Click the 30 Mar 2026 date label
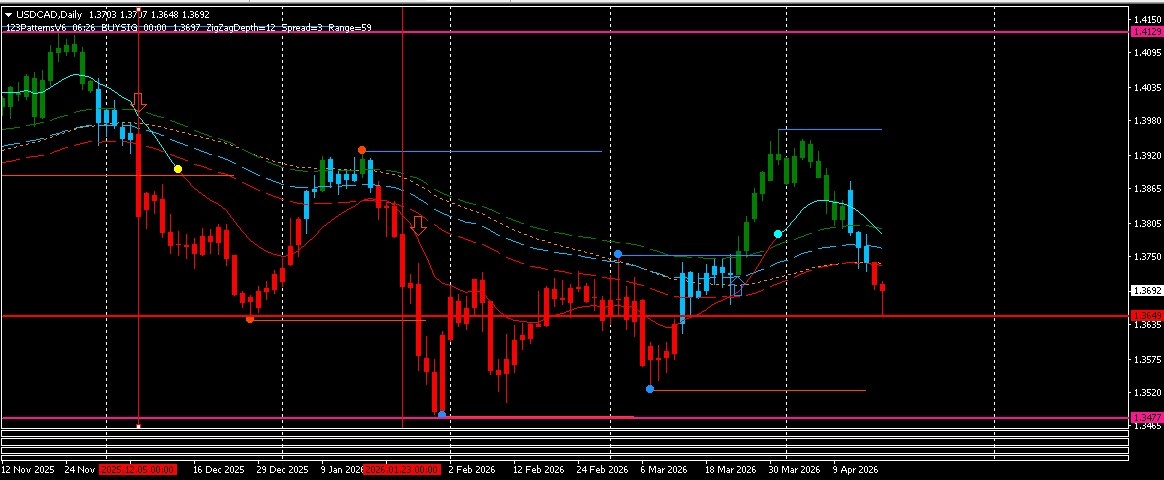Screen dimensions: 1164x480 [794, 470]
